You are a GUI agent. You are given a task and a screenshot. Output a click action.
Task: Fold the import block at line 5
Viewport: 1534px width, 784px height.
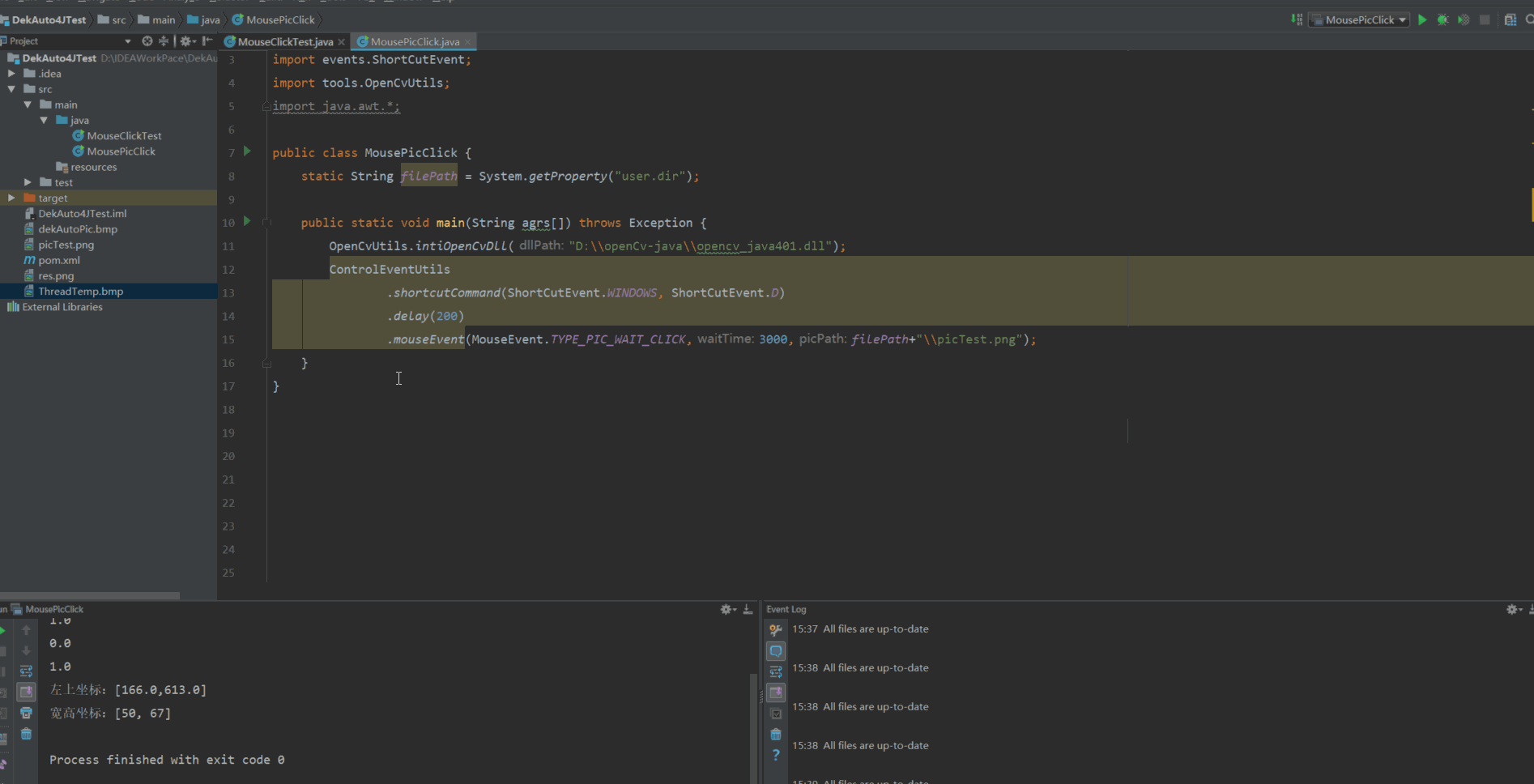266,106
